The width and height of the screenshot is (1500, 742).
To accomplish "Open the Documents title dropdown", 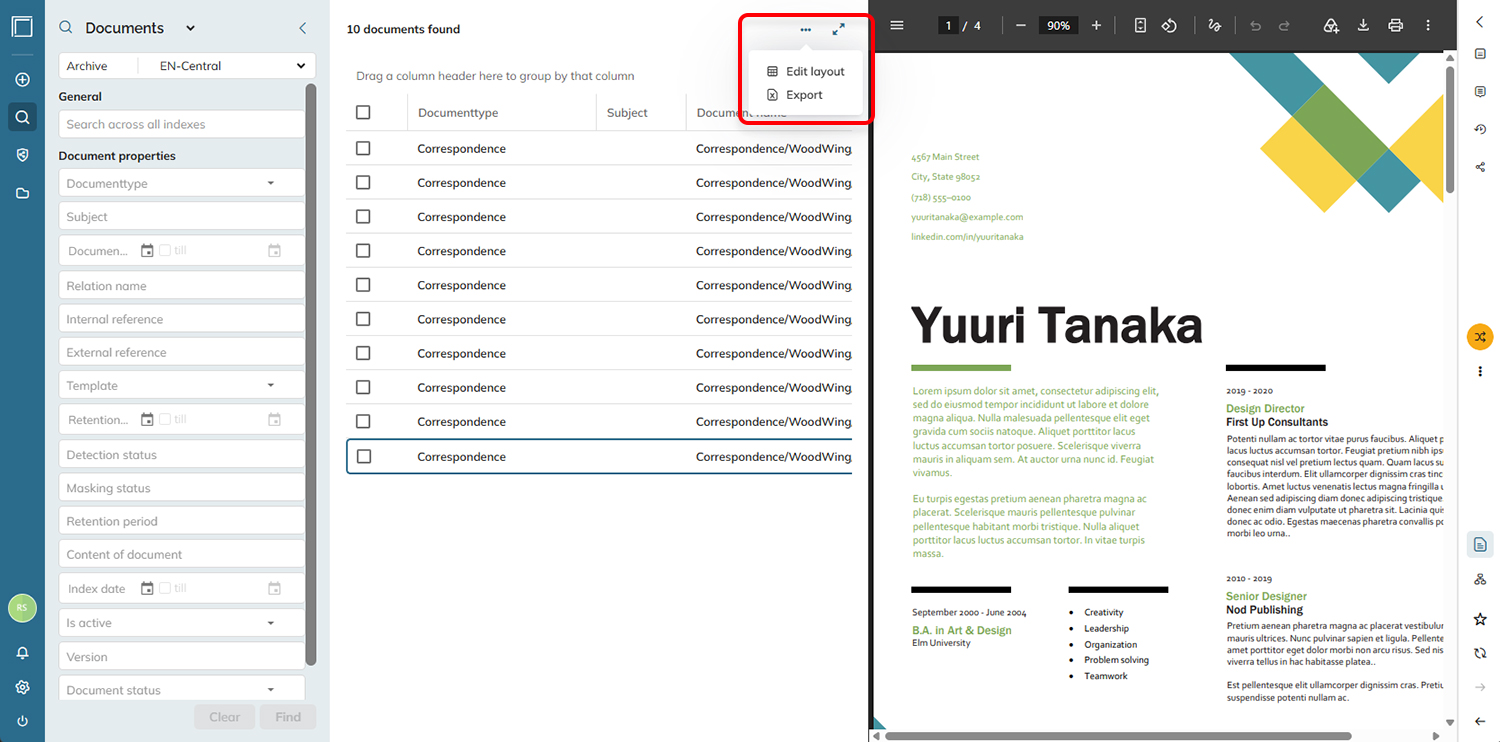I will 191,28.
